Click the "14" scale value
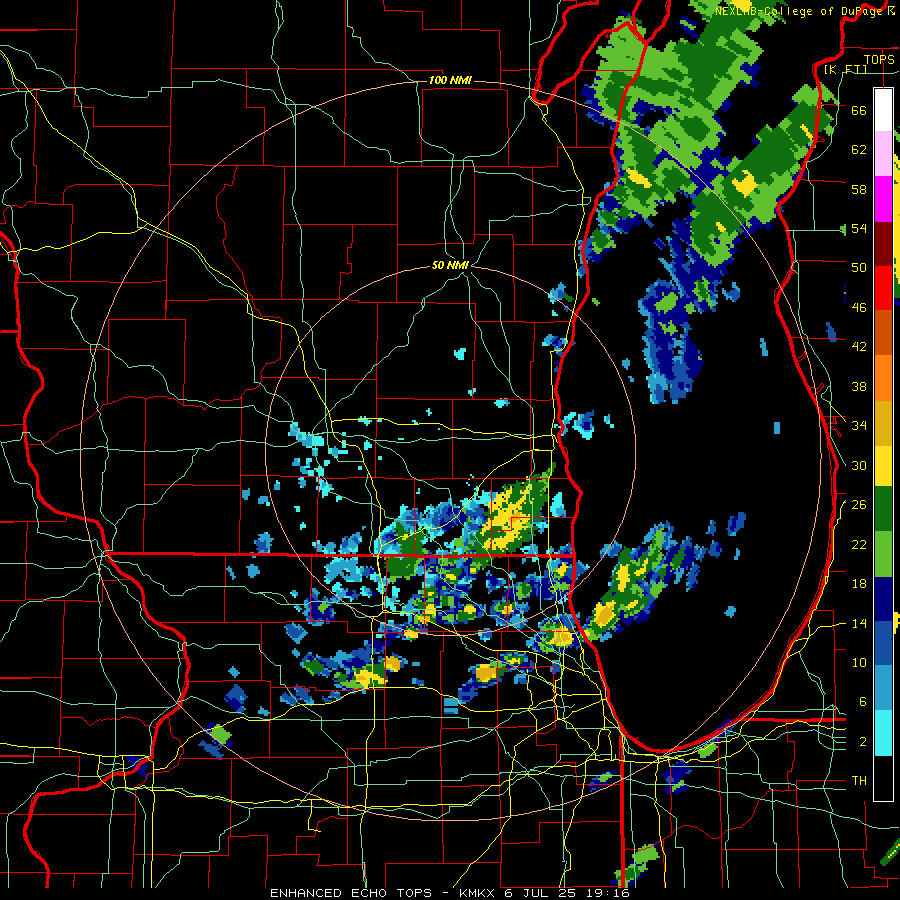 click(859, 623)
